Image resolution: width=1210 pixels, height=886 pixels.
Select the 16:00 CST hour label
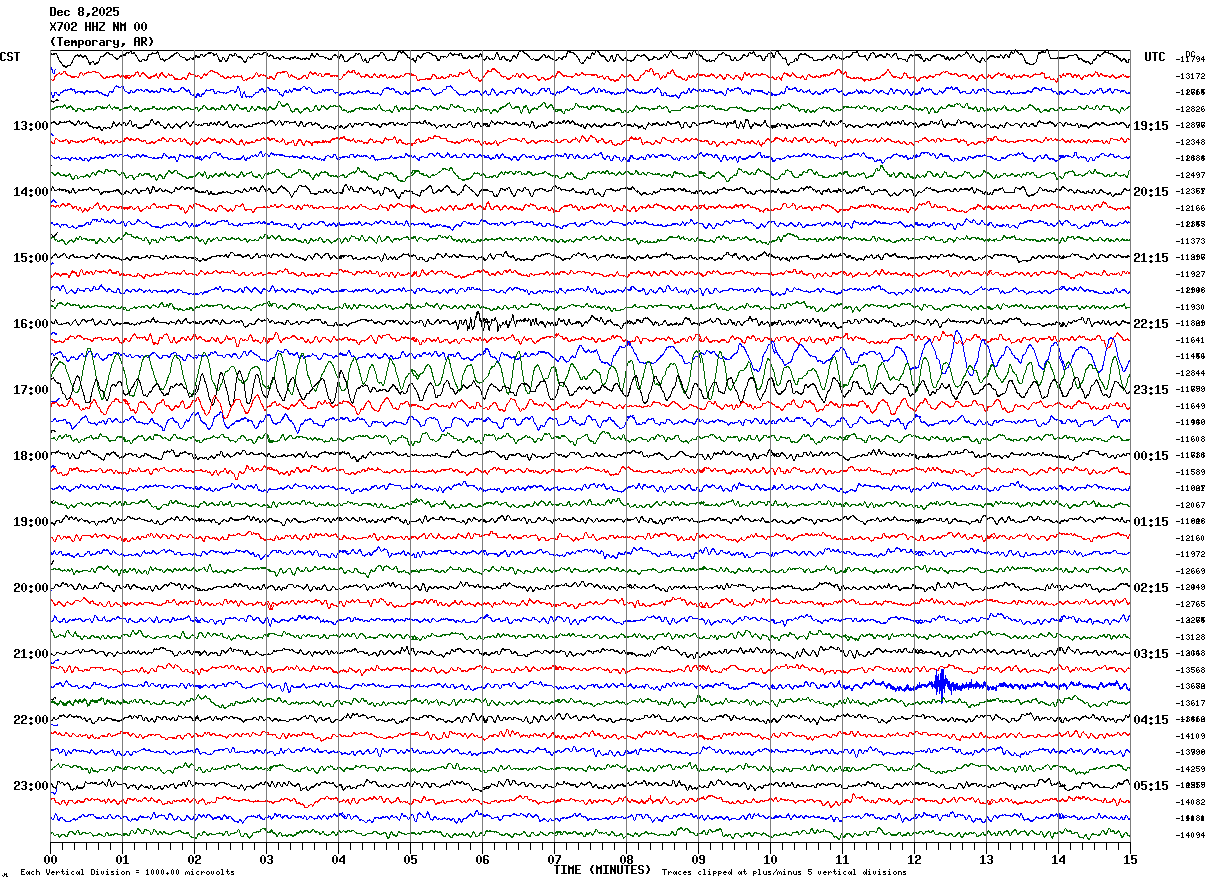click(x=31, y=324)
